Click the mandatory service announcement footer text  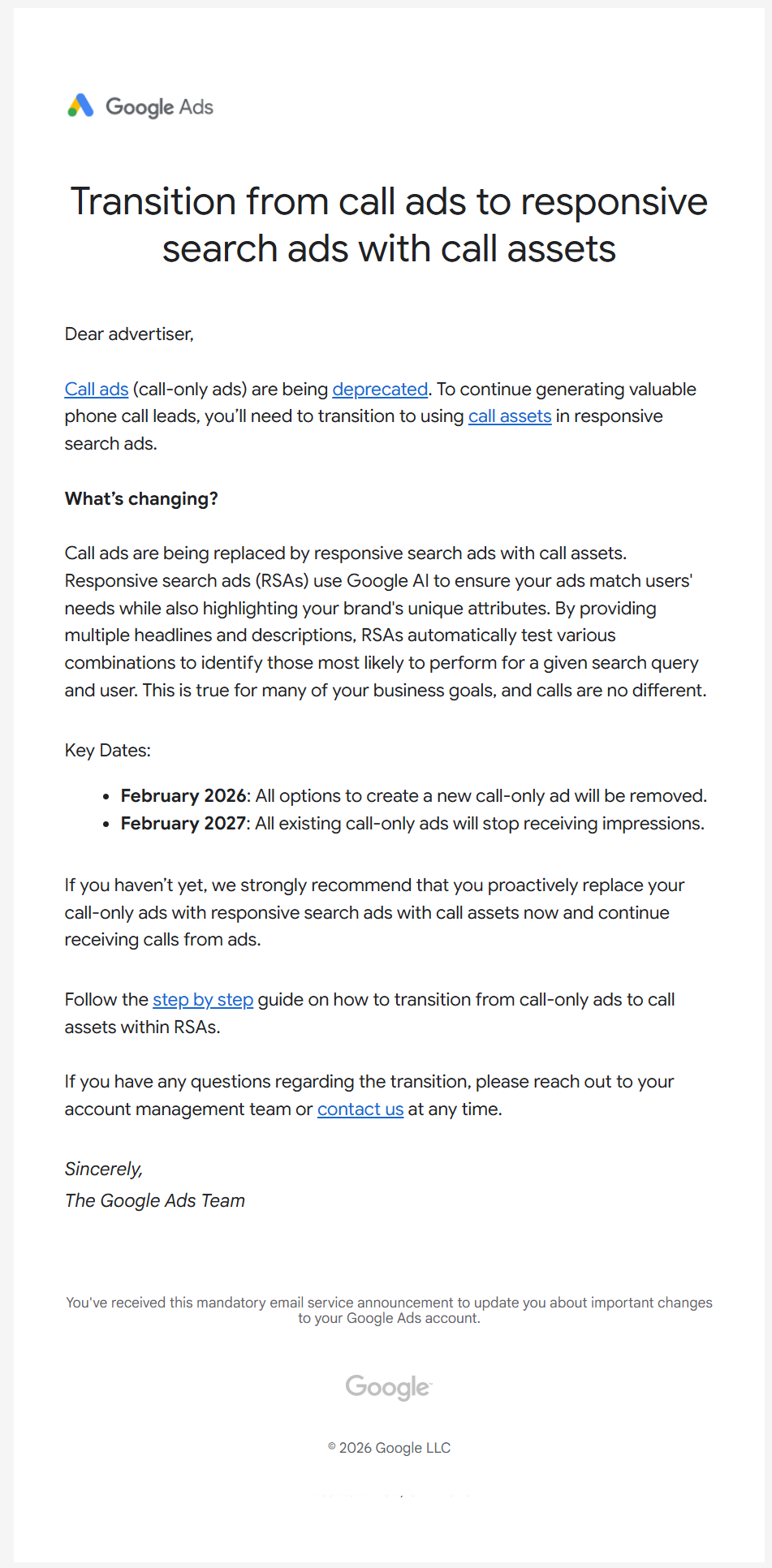[389, 1310]
